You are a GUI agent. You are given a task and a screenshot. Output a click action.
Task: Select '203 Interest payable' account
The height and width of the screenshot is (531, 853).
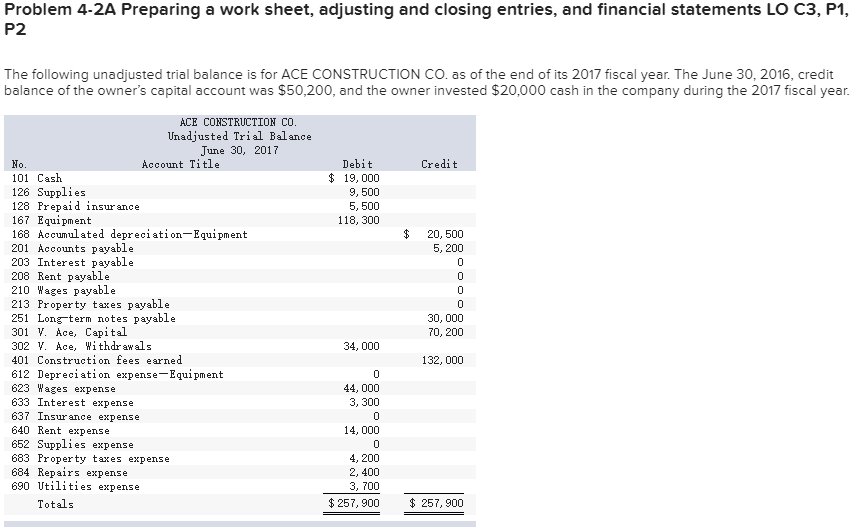pos(72,263)
